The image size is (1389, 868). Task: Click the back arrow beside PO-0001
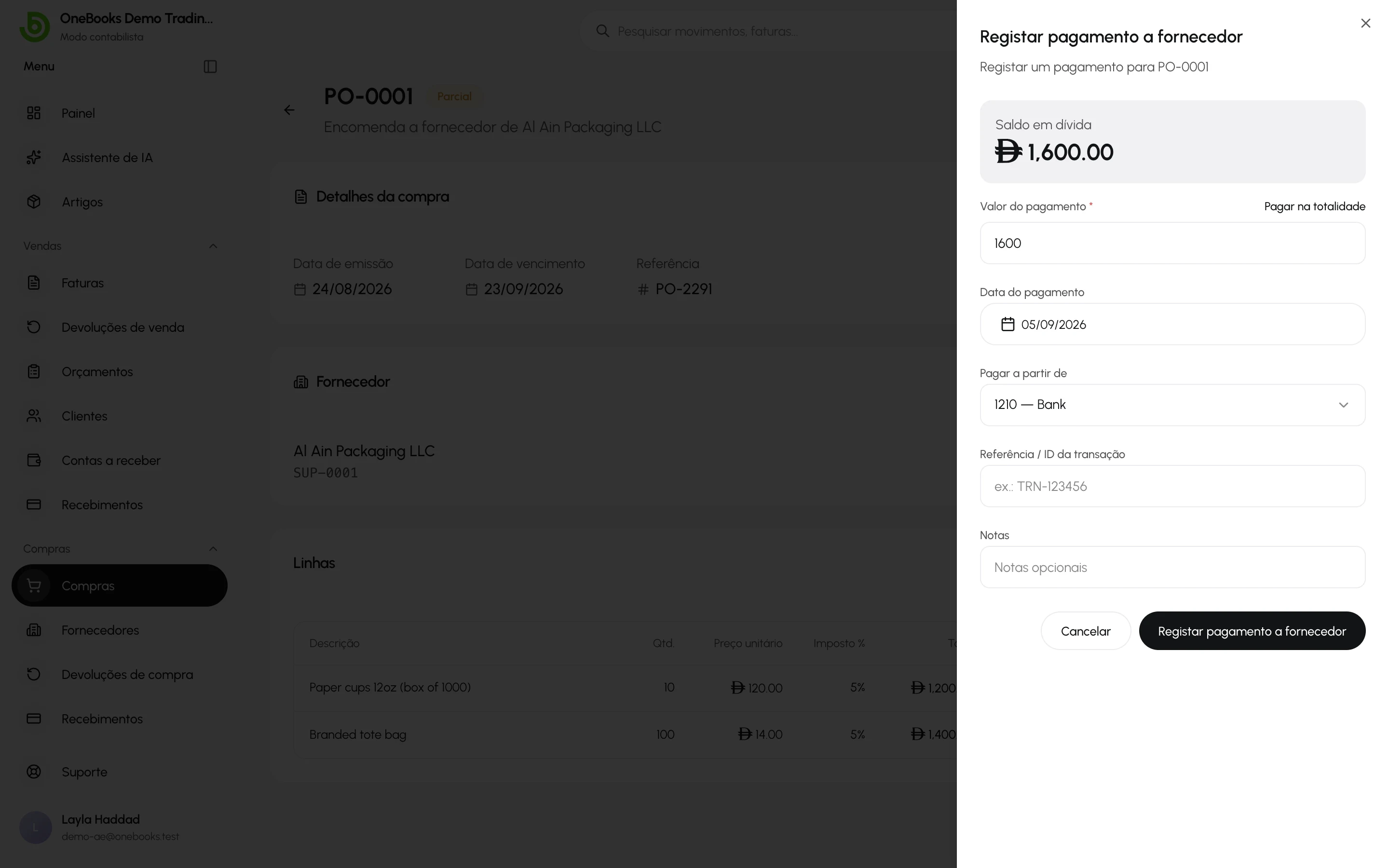pos(289,109)
